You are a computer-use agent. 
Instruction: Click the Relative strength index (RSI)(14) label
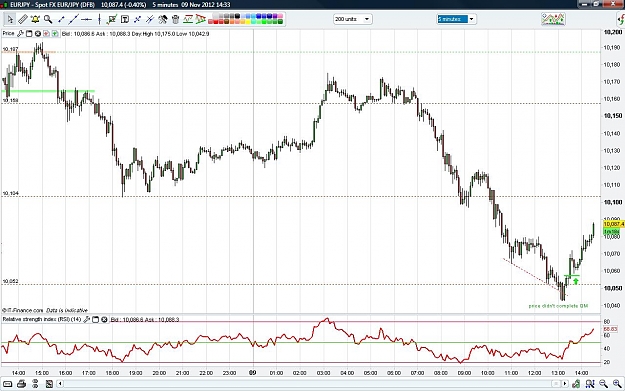click(x=42, y=320)
